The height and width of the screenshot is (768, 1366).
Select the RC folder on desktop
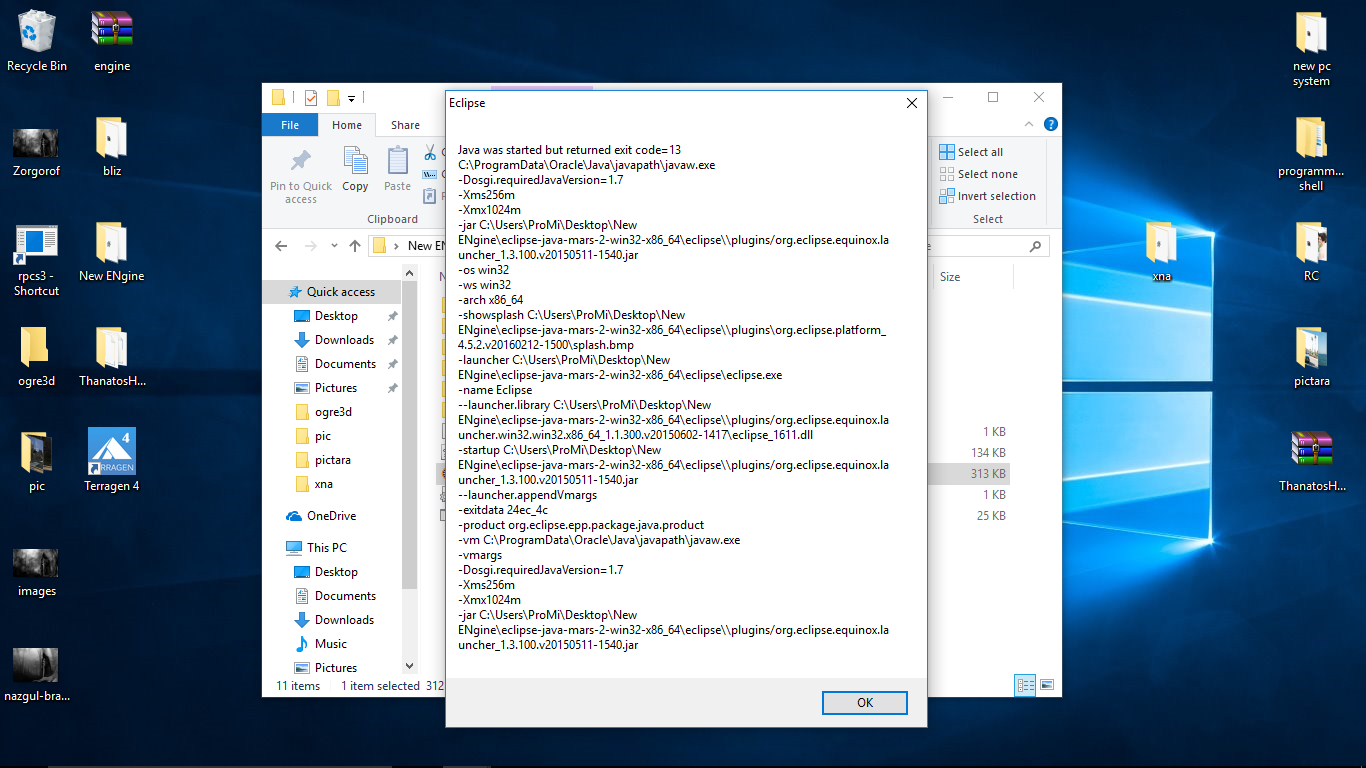[1311, 251]
